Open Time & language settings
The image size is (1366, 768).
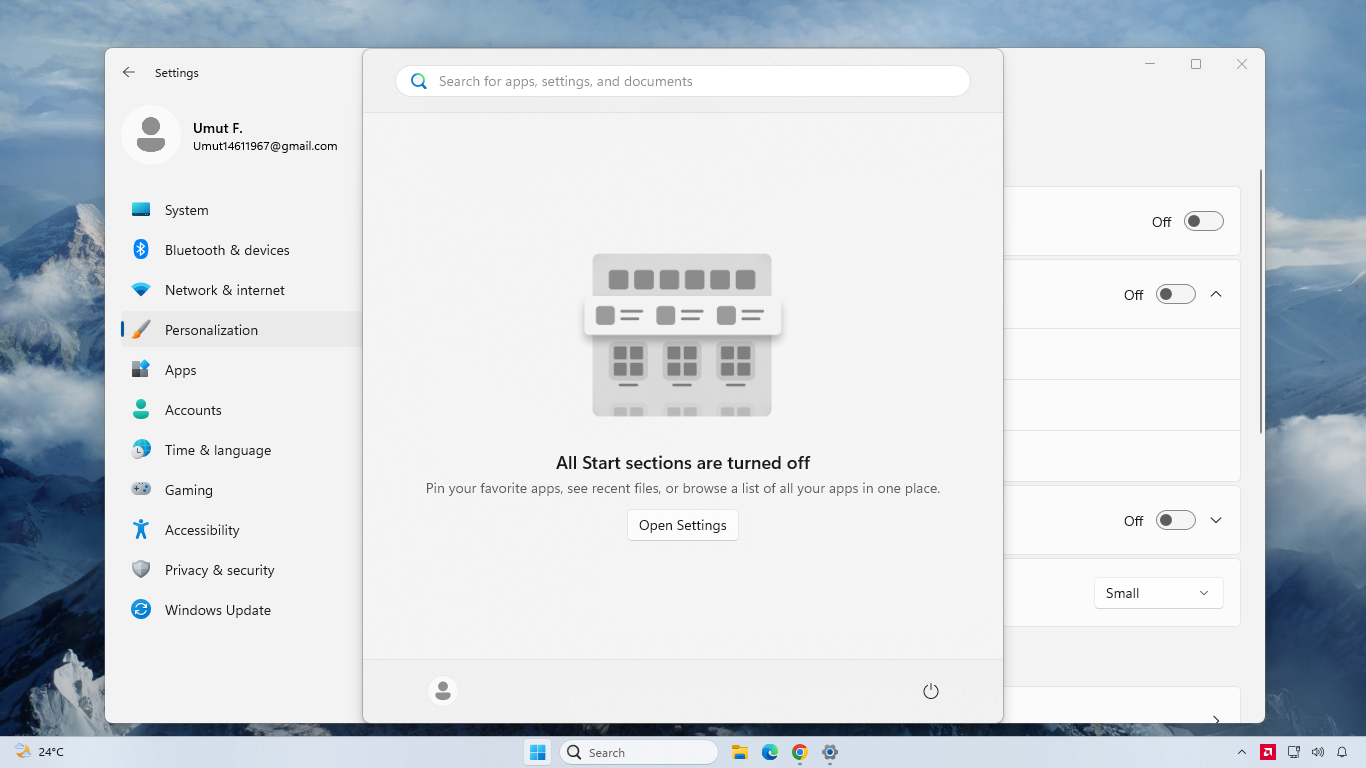point(241,450)
